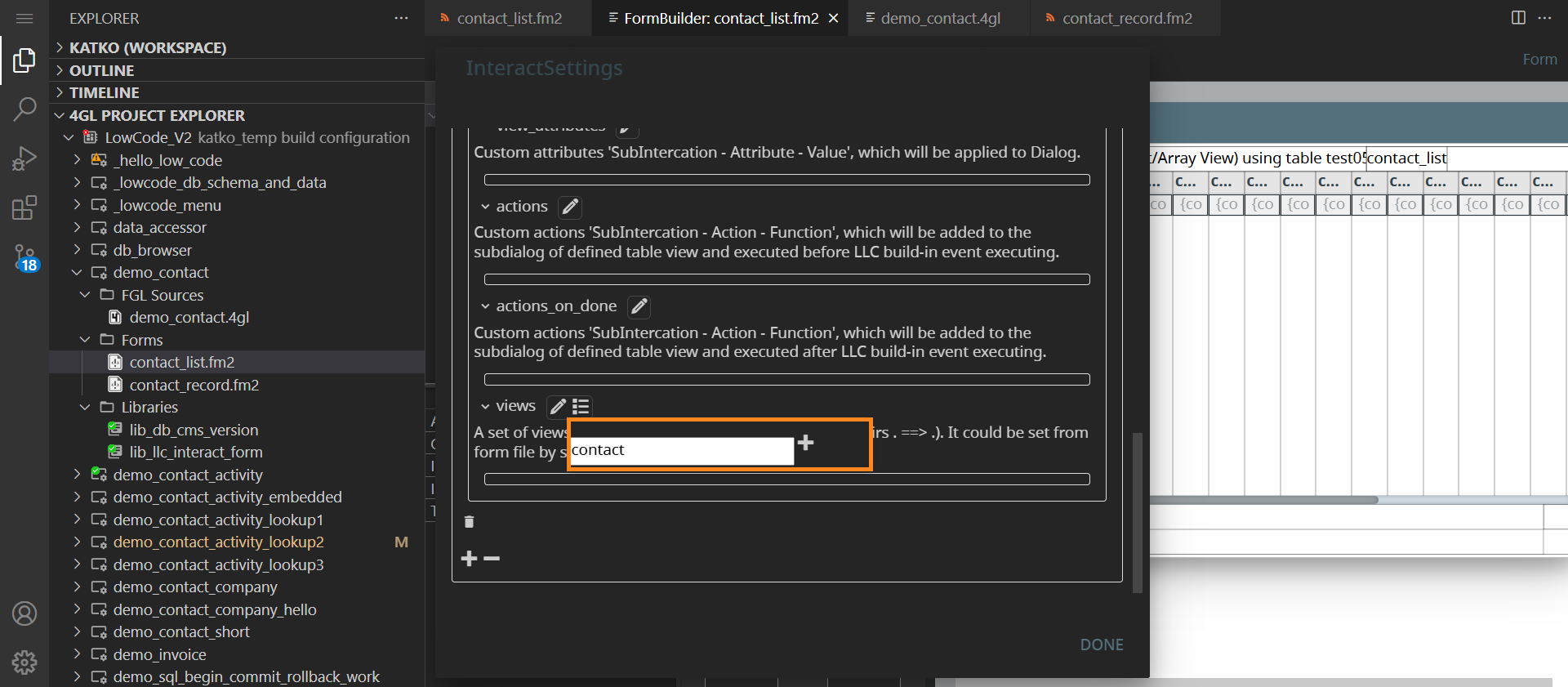Click the list icon next to views
Viewport: 1568px width, 687px height.
click(x=581, y=407)
